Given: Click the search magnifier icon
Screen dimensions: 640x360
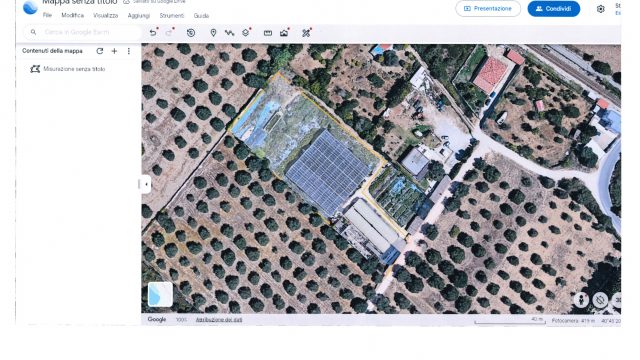Looking at the screenshot, I should point(33,32).
